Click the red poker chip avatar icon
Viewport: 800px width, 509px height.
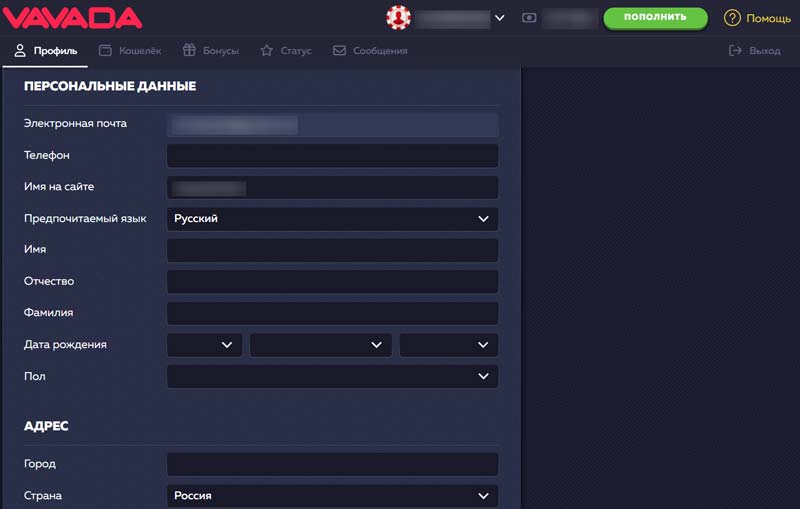(399, 18)
